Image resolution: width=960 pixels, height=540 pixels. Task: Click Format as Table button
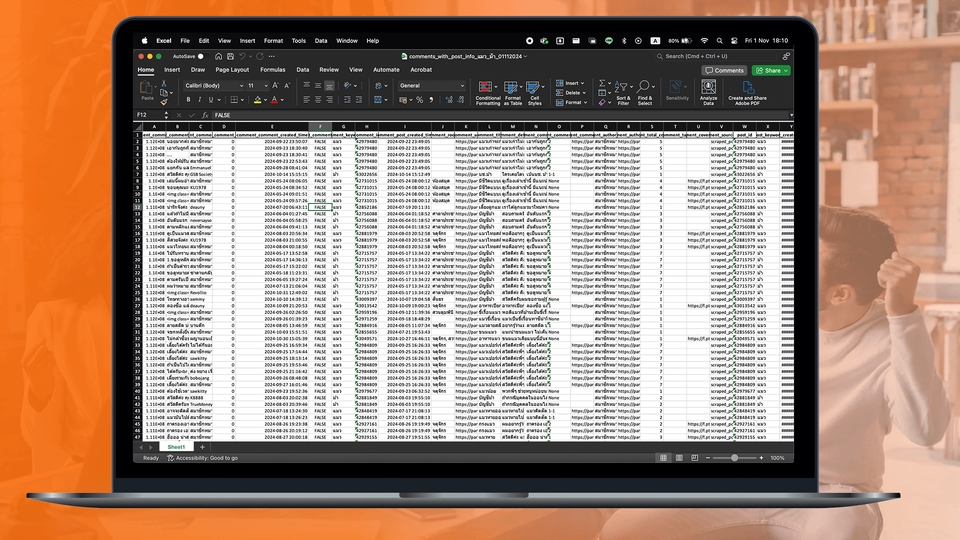coord(512,93)
